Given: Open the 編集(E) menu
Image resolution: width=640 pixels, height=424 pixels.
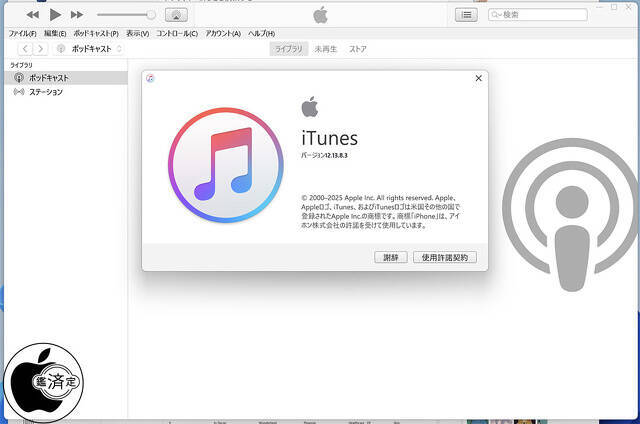Looking at the screenshot, I should 55,33.
